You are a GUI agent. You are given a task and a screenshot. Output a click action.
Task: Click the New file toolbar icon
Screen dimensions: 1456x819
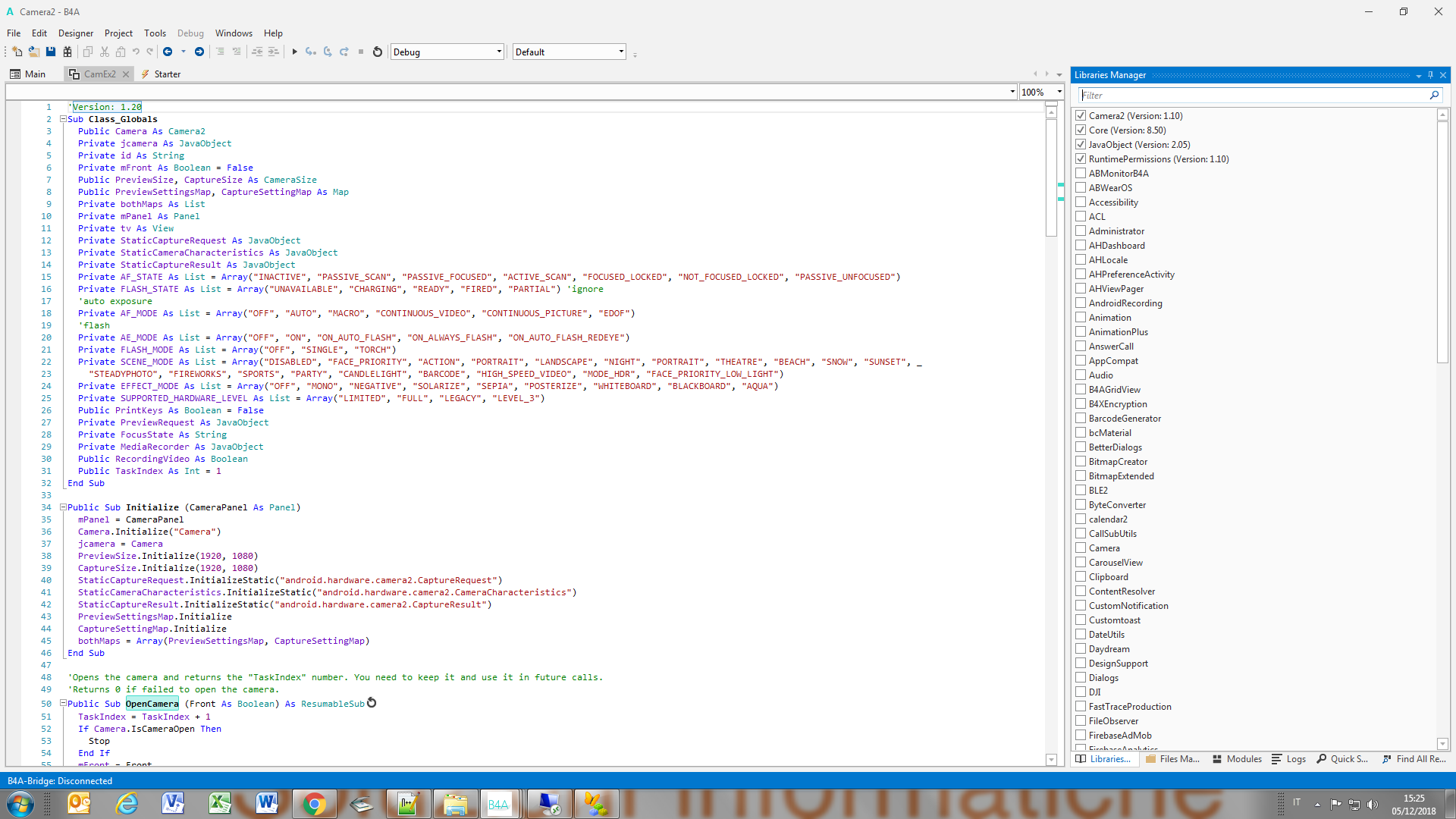click(17, 52)
